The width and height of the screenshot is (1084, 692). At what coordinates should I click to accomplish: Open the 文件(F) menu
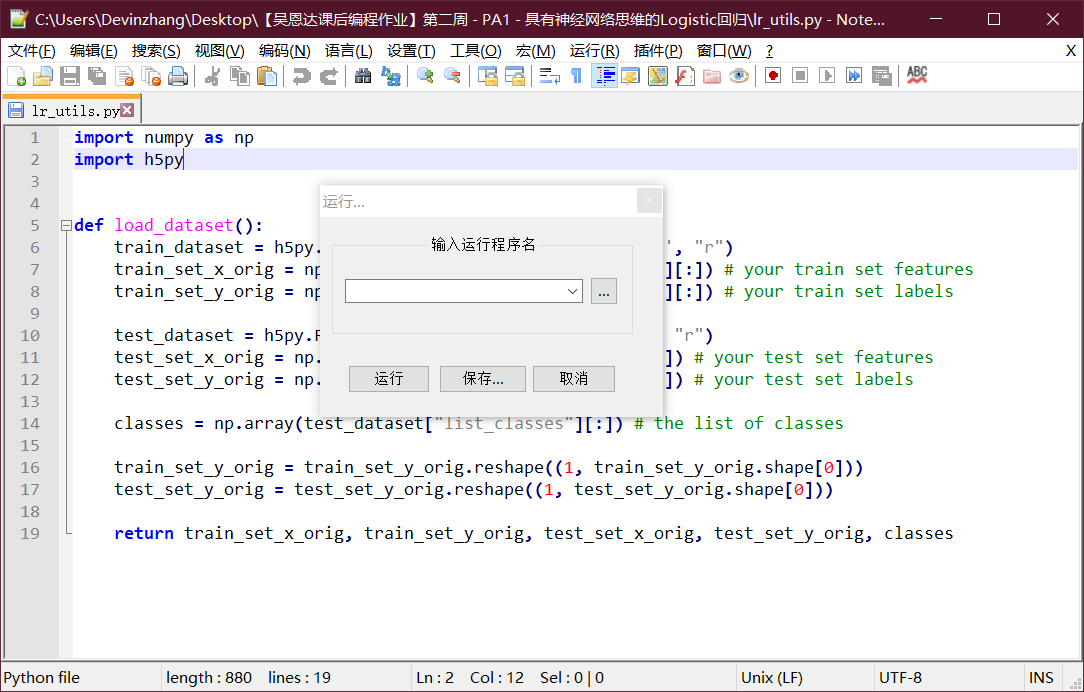click(31, 50)
